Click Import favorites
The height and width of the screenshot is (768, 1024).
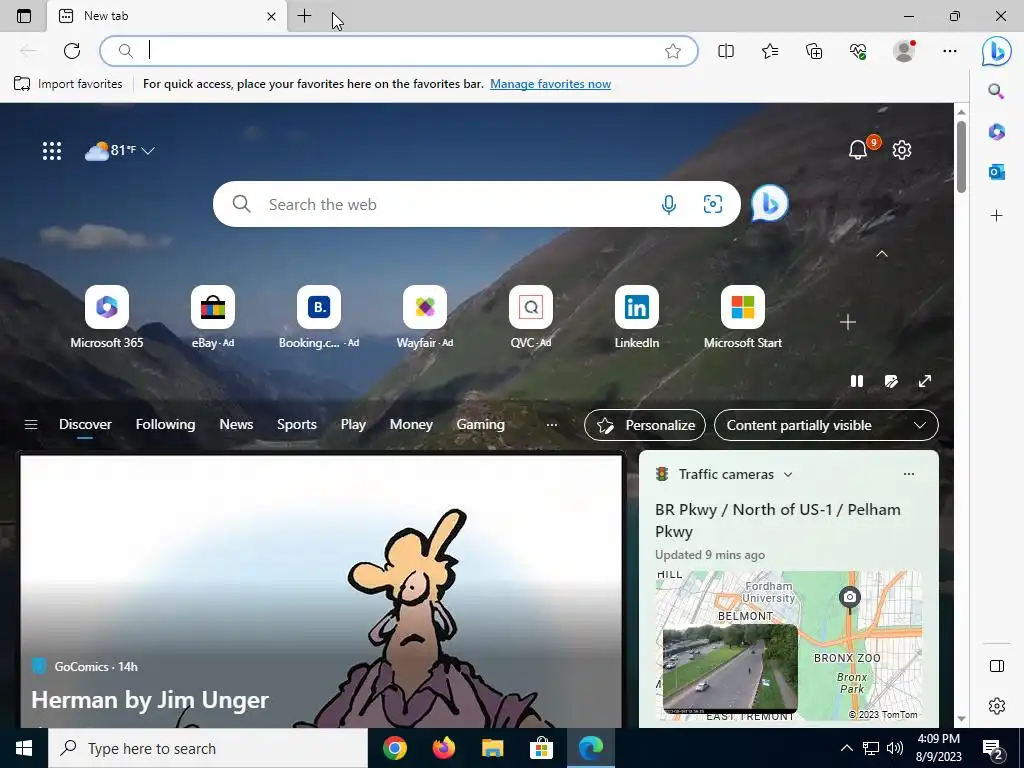(68, 84)
